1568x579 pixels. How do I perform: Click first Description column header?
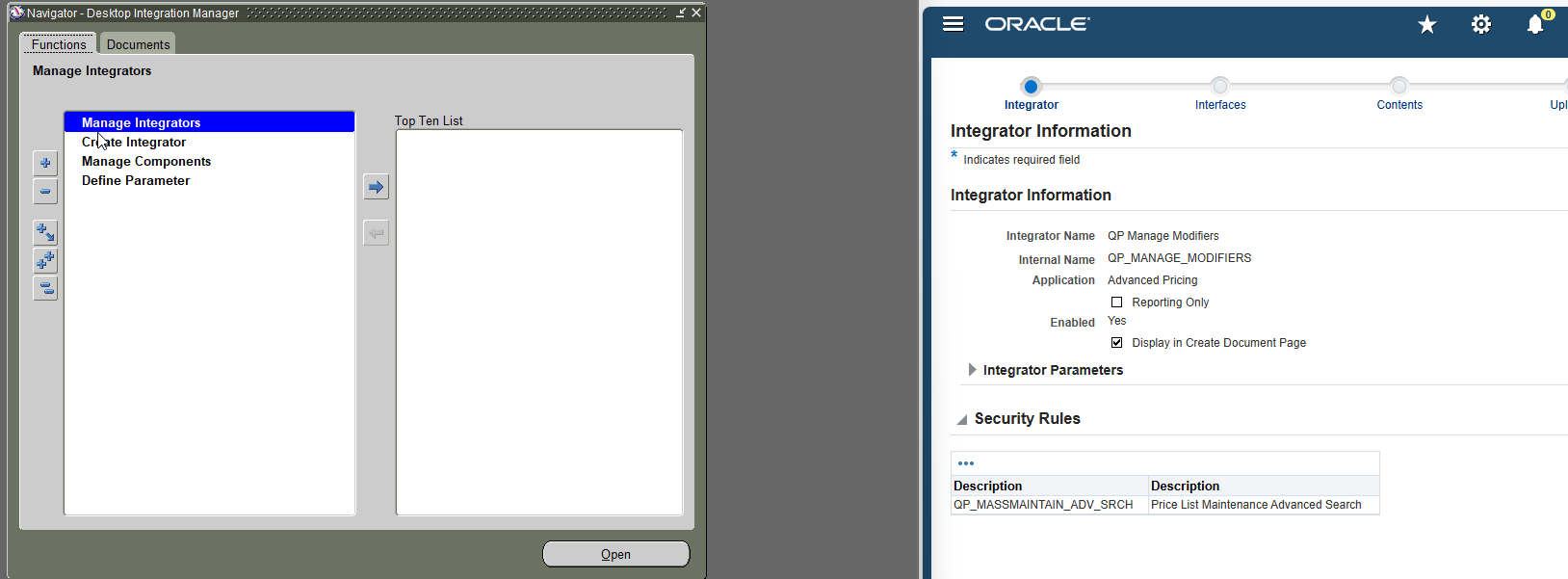pos(1050,486)
